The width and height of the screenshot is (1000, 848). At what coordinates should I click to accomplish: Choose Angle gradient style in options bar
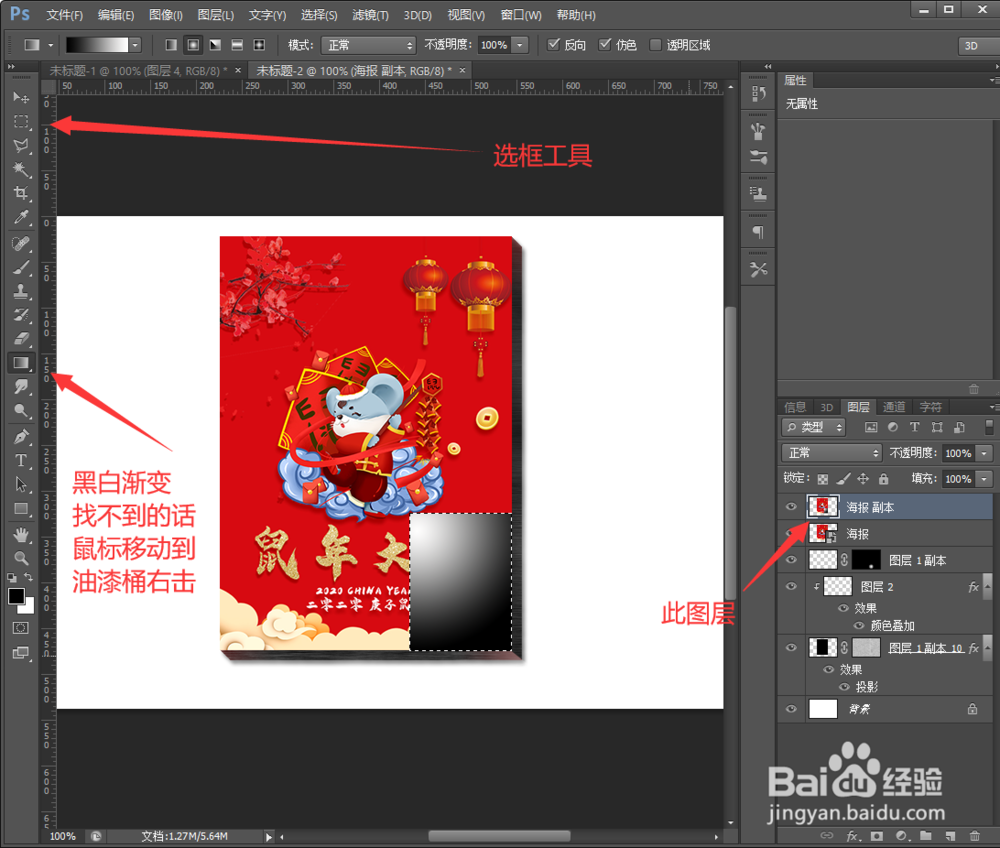[x=216, y=45]
